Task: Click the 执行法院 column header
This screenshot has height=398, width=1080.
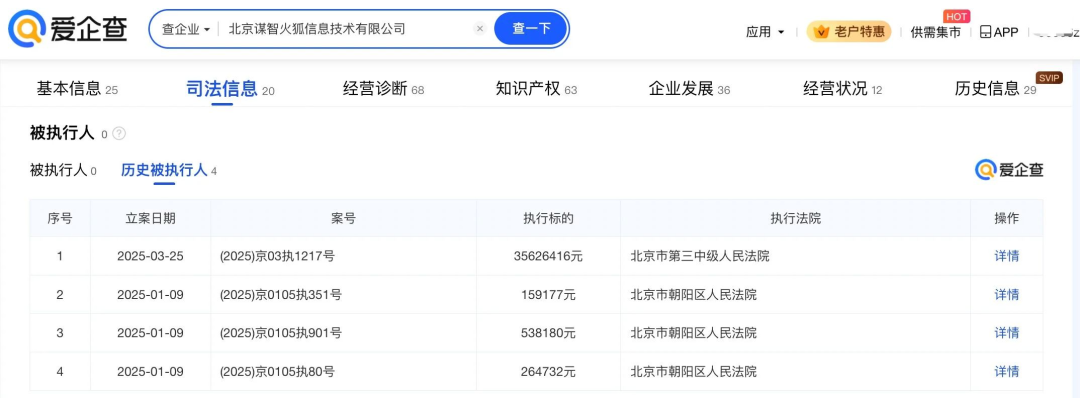Action: coord(796,218)
